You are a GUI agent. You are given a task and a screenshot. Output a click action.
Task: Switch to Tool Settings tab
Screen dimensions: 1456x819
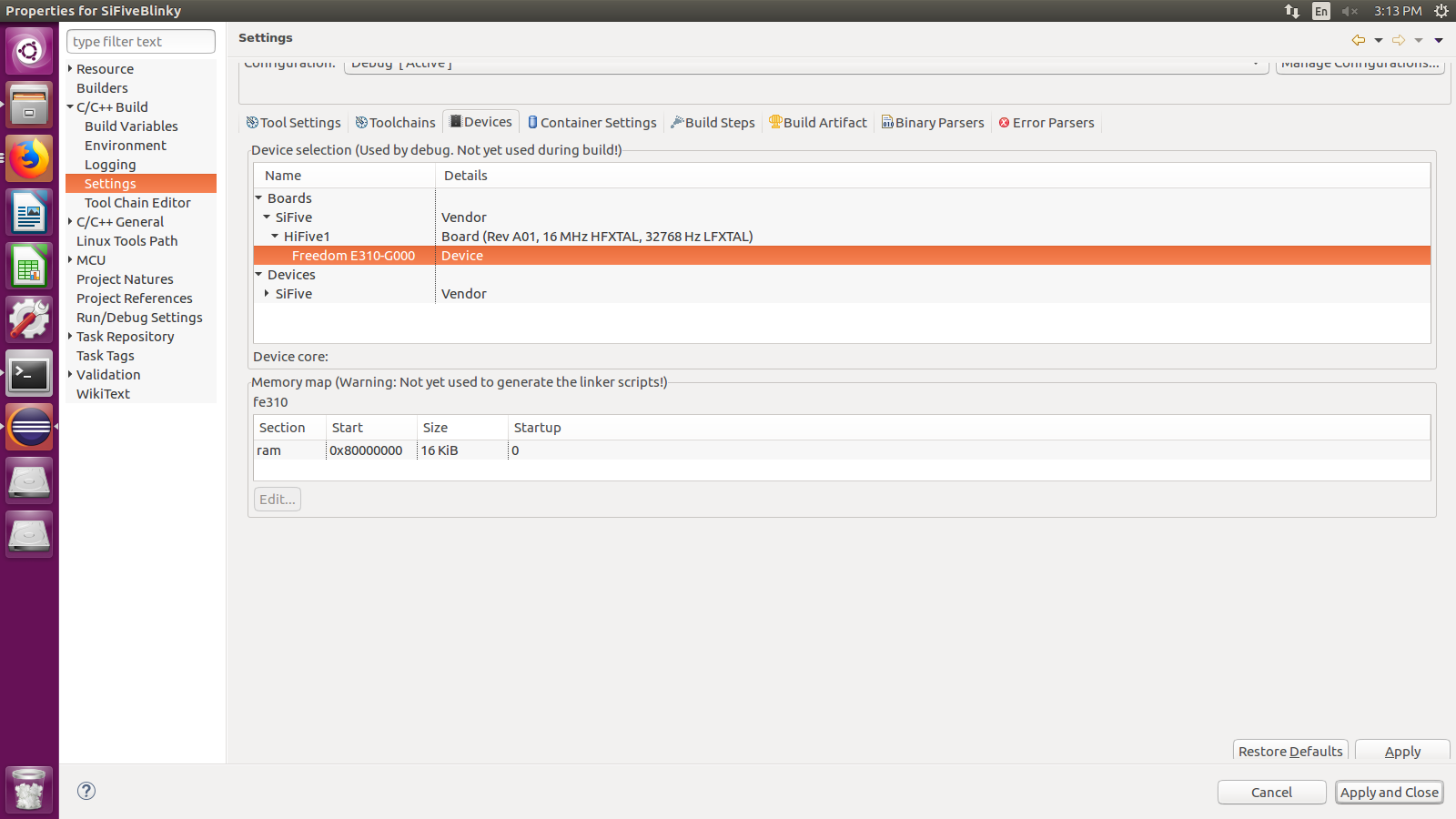click(293, 123)
